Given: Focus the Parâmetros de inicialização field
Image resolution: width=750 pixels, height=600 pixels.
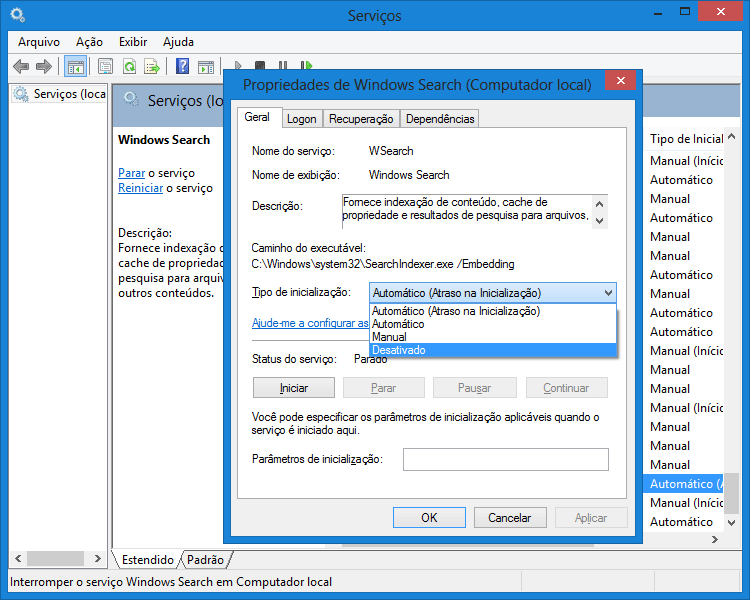Looking at the screenshot, I should tap(506, 459).
